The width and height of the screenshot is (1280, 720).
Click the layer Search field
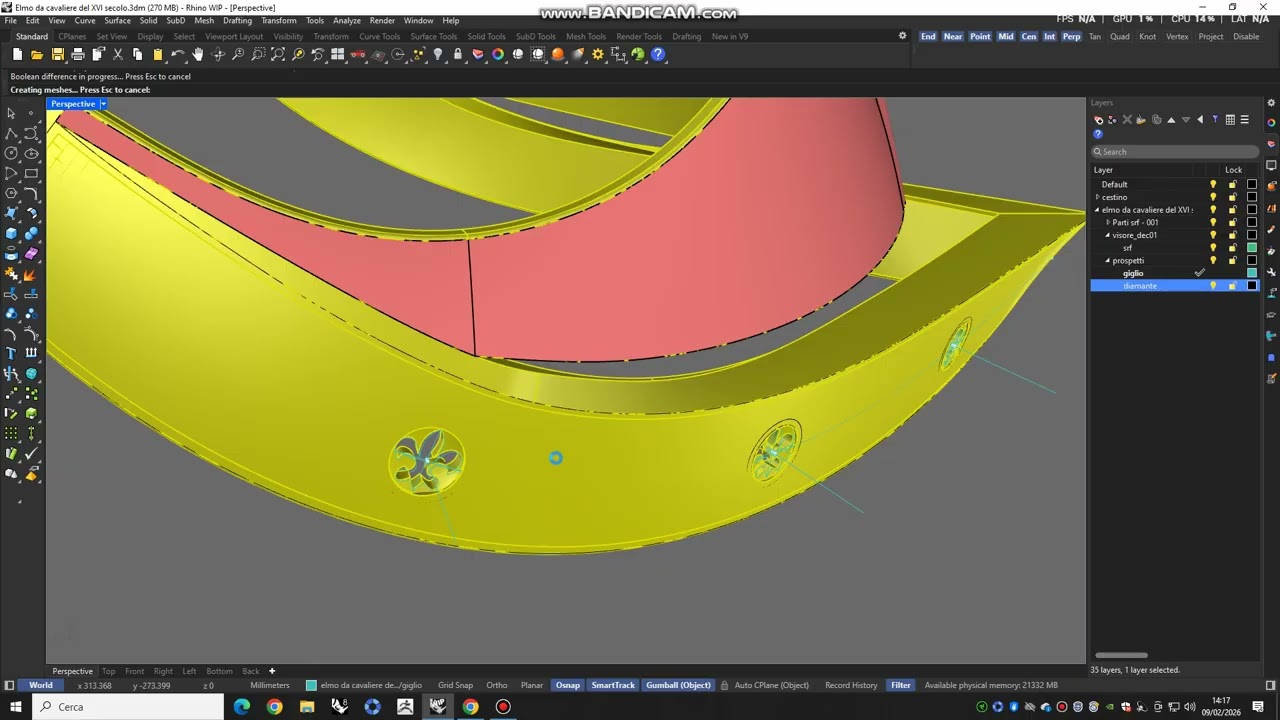1174,152
